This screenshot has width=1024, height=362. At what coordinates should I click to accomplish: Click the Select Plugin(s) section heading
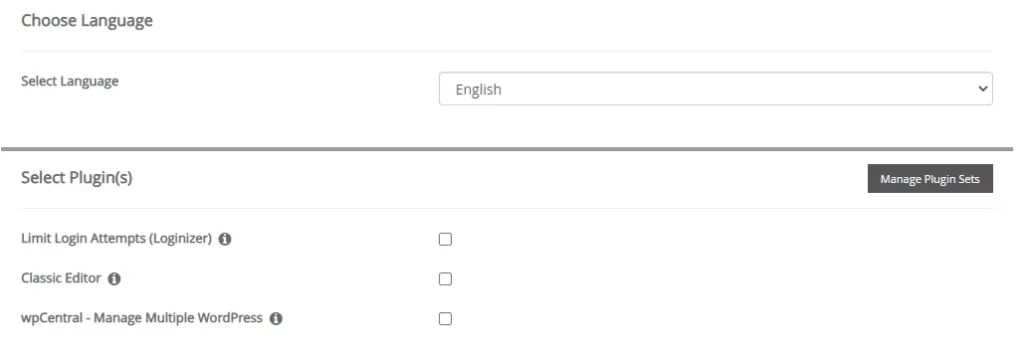tap(76, 178)
